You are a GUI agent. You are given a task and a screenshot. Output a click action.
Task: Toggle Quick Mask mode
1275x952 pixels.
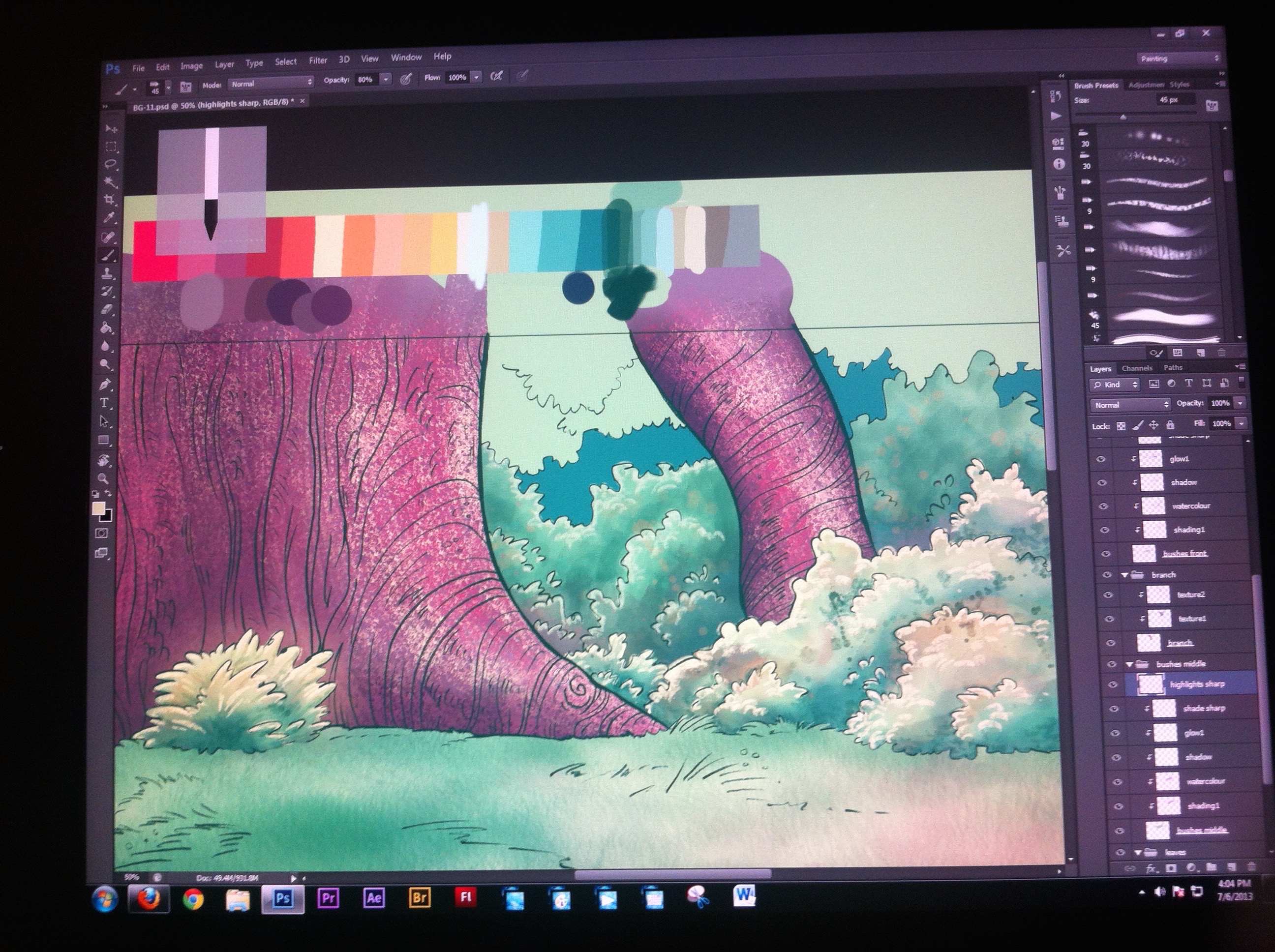pos(101,533)
